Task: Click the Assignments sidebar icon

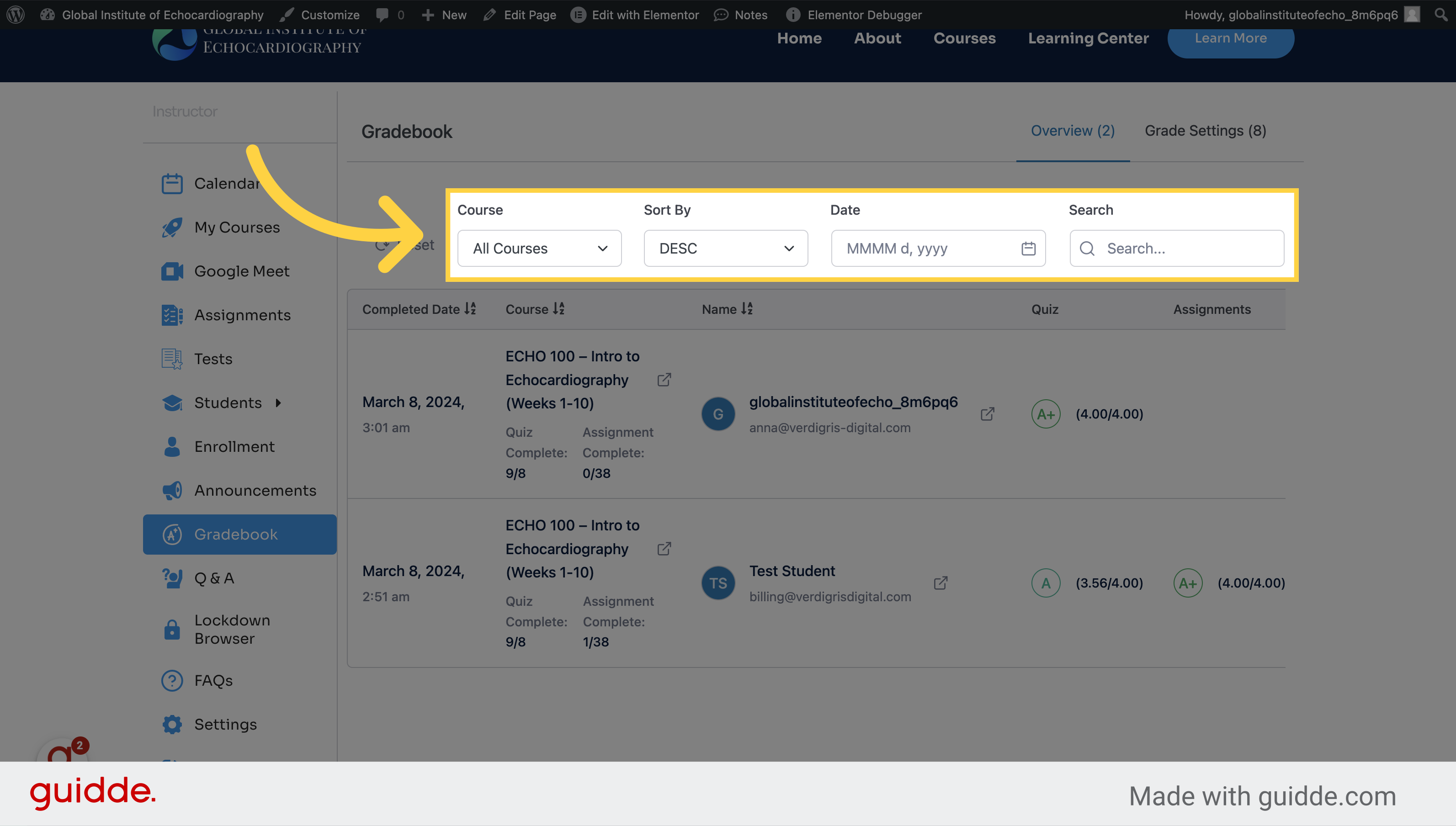Action: [172, 314]
